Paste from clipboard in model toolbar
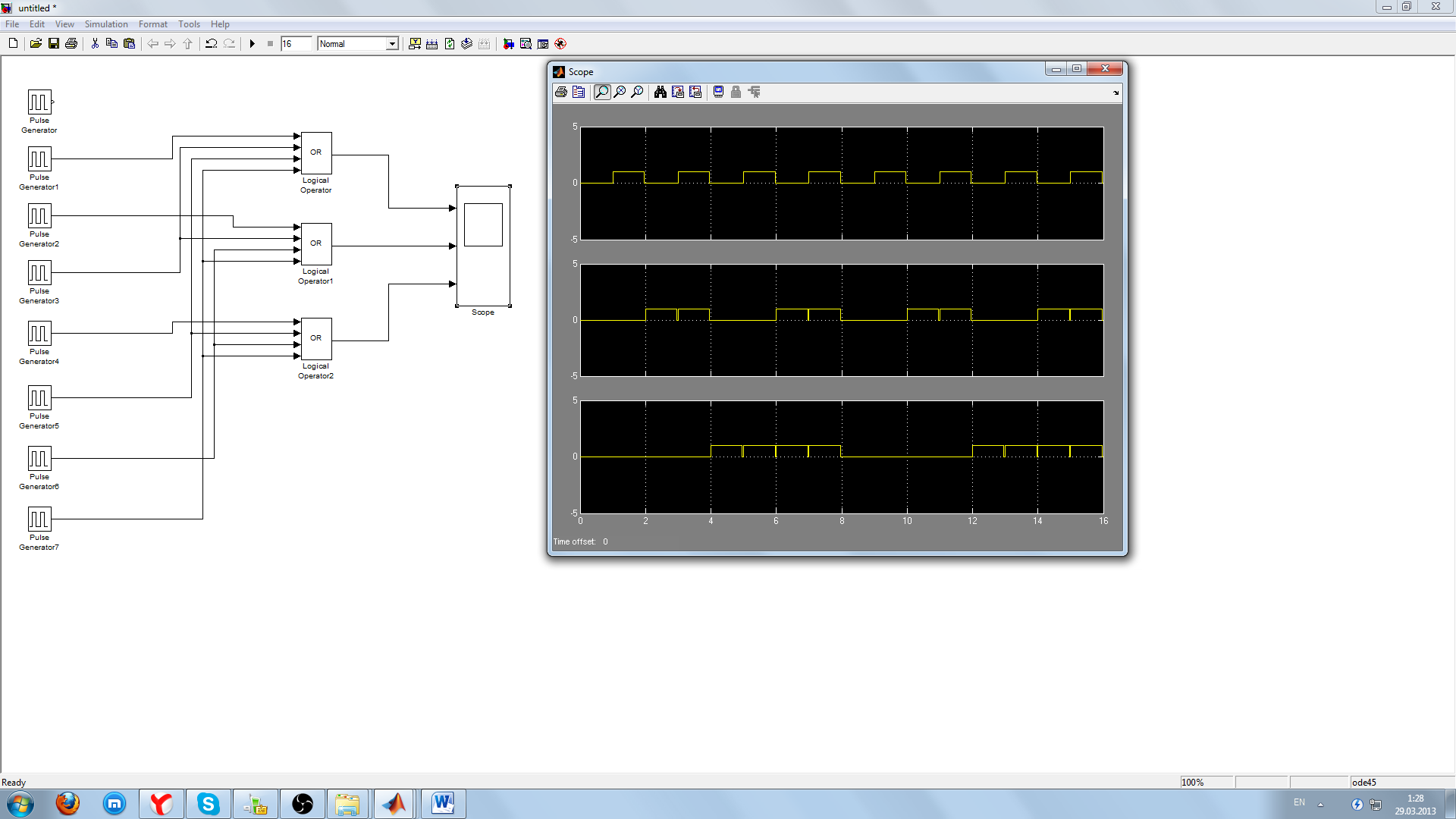 pos(129,43)
